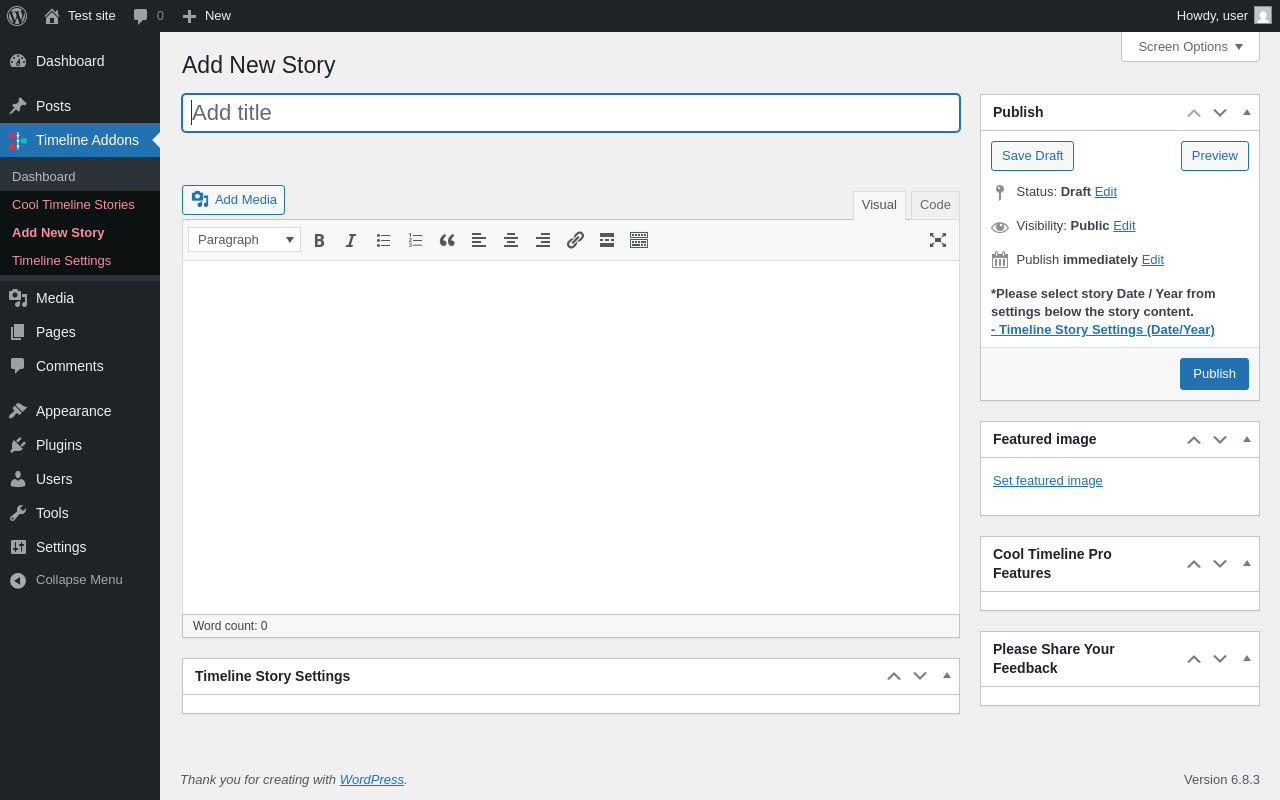Show the toolbar toggle row

click(x=639, y=240)
